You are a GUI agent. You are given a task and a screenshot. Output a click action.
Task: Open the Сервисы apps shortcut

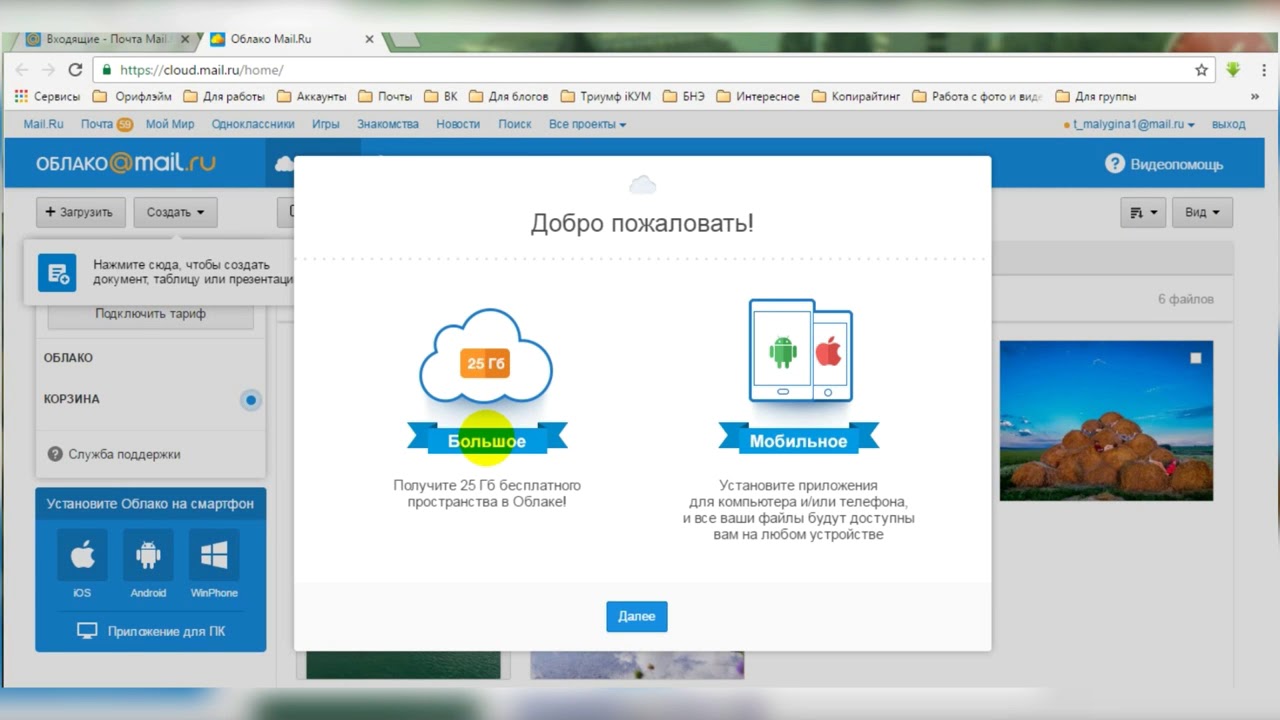48,97
